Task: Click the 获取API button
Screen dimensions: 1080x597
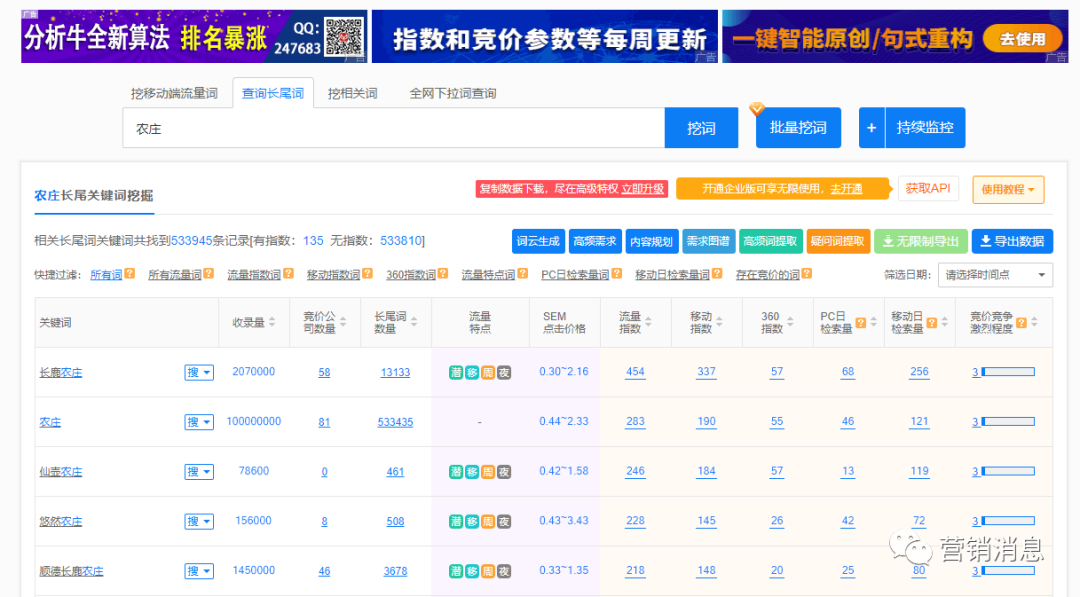Action: point(928,188)
